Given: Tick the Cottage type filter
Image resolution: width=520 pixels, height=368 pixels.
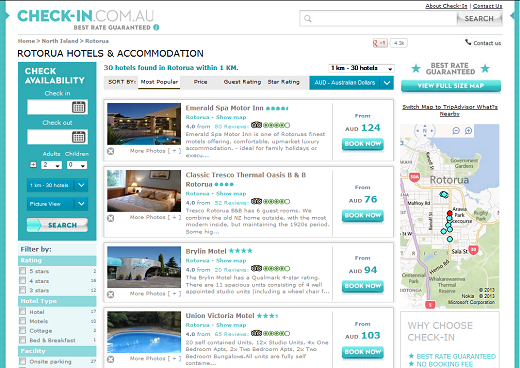Looking at the screenshot, I should 23,330.
